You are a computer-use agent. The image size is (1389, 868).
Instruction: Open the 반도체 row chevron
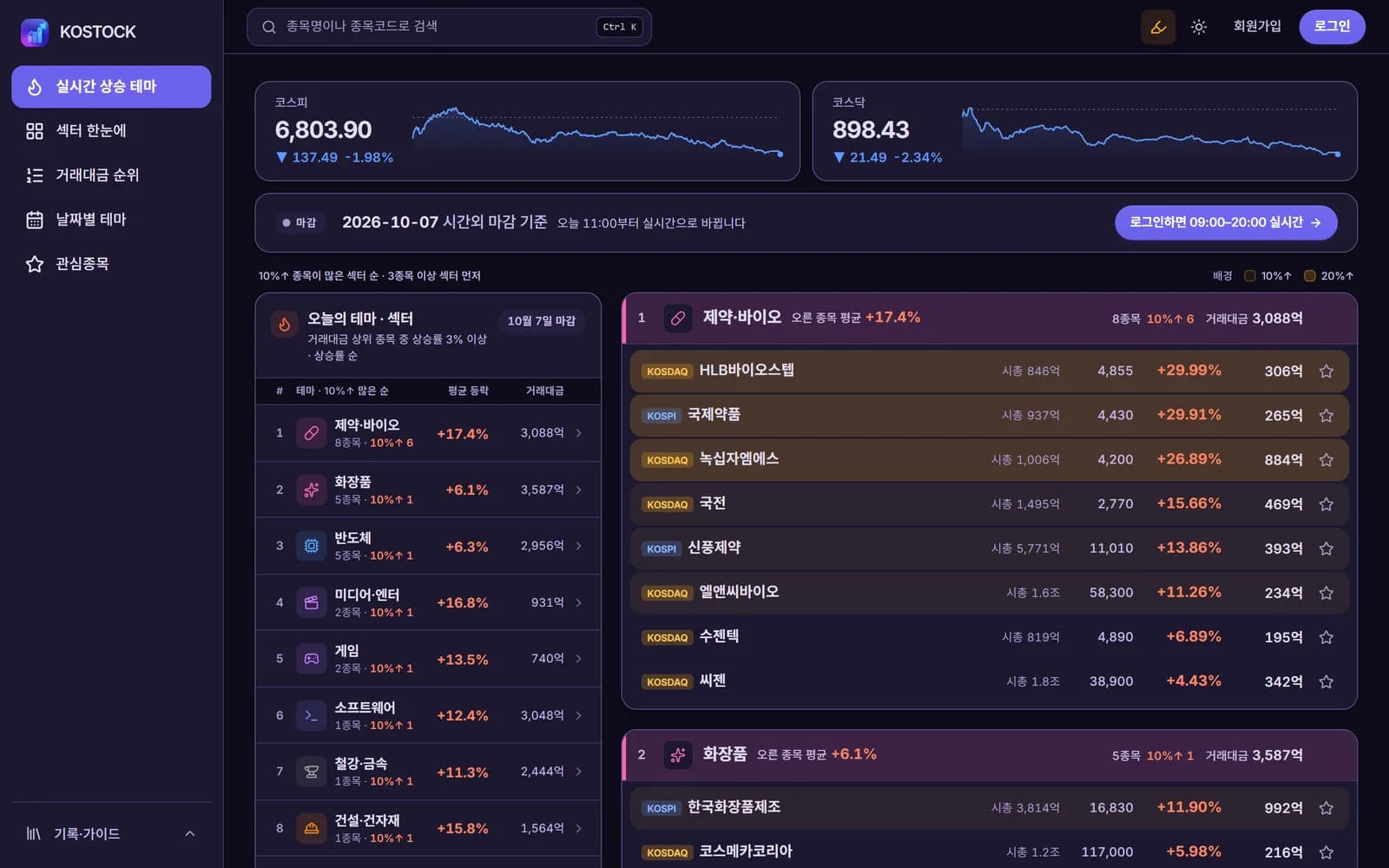coord(579,546)
